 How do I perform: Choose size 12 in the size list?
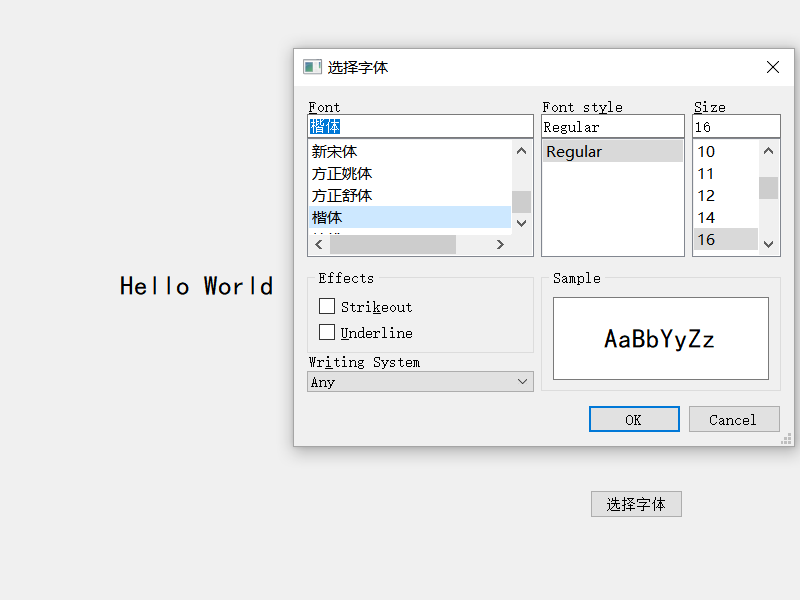tap(726, 195)
